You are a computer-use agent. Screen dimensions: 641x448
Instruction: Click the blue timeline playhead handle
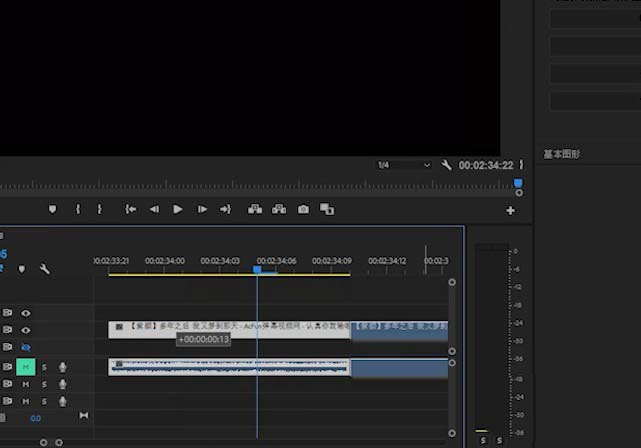(257, 269)
